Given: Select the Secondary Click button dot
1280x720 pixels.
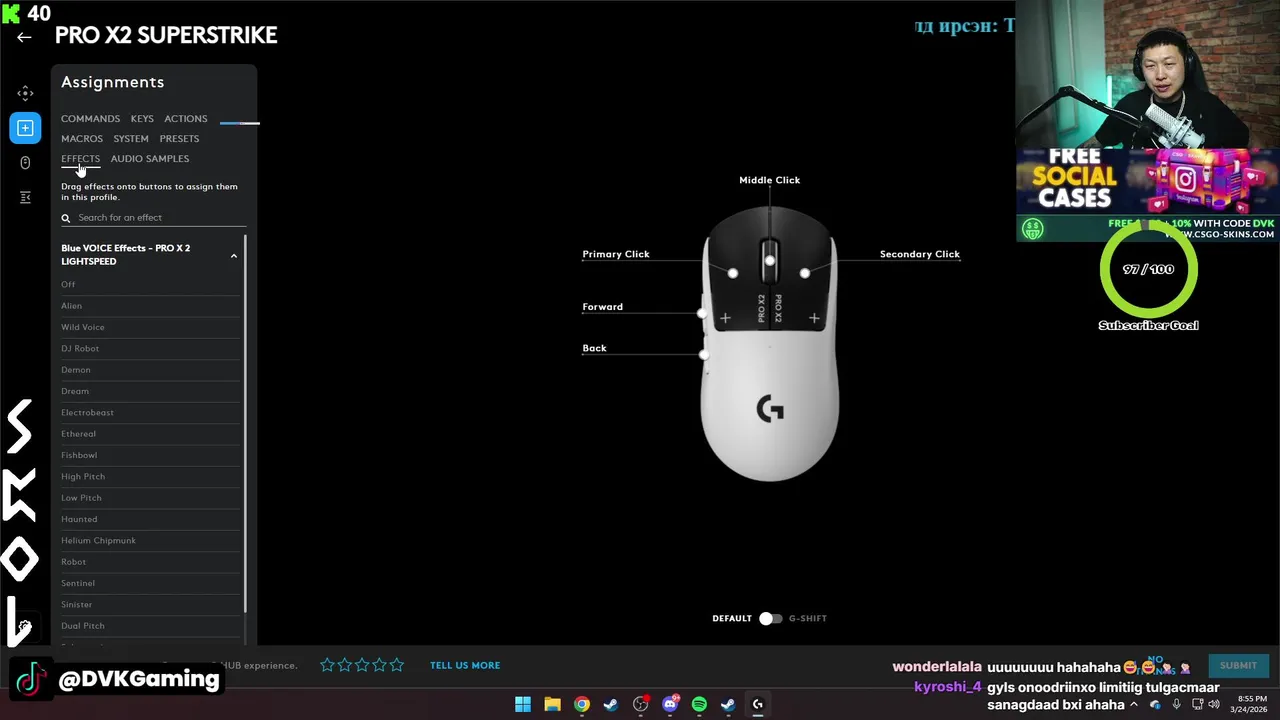Looking at the screenshot, I should tap(805, 273).
